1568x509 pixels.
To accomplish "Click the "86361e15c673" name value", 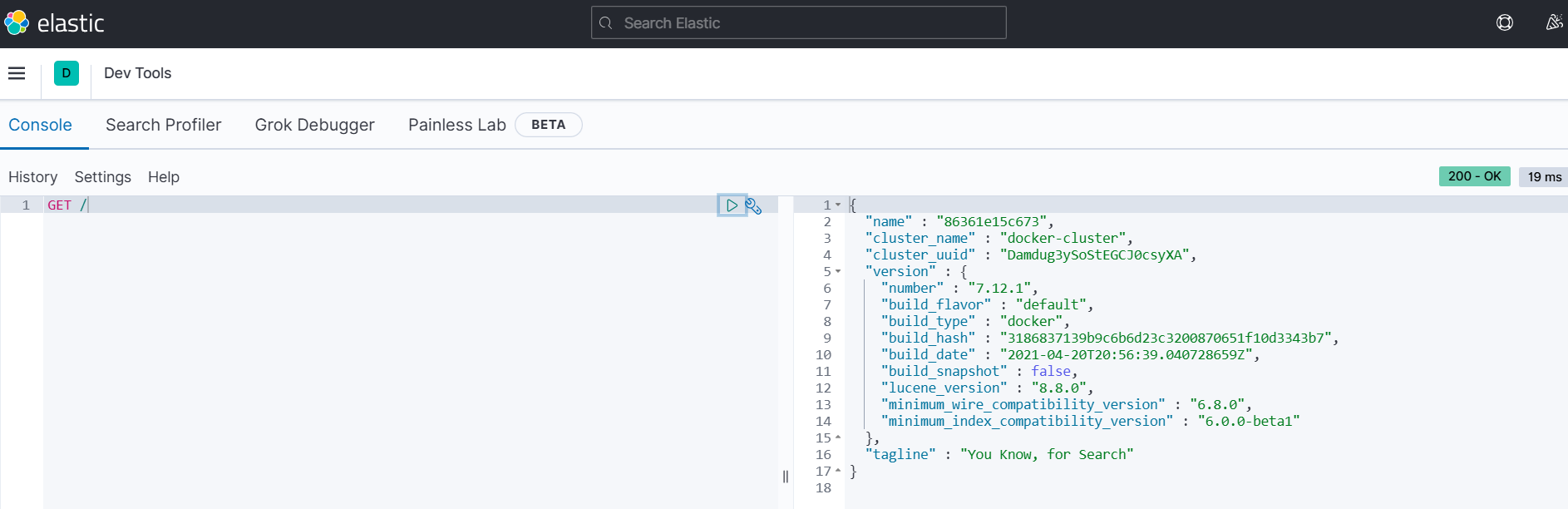I will [x=992, y=221].
